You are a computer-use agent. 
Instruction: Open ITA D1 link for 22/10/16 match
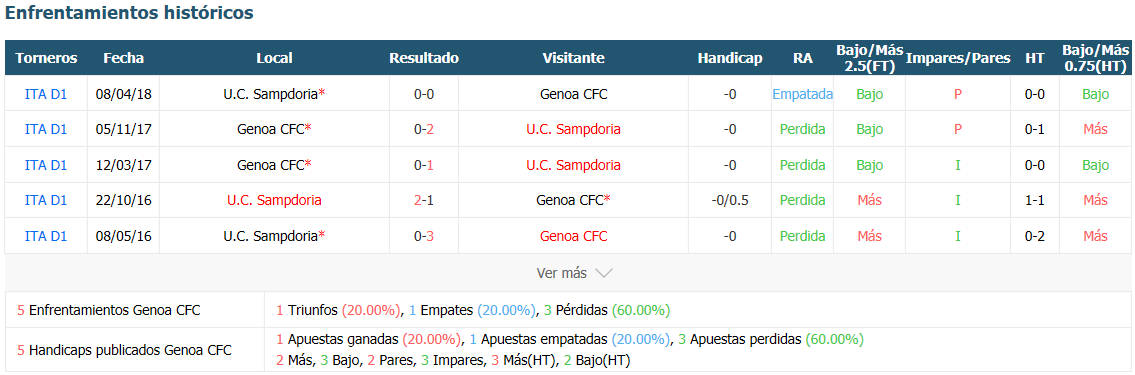(x=46, y=200)
